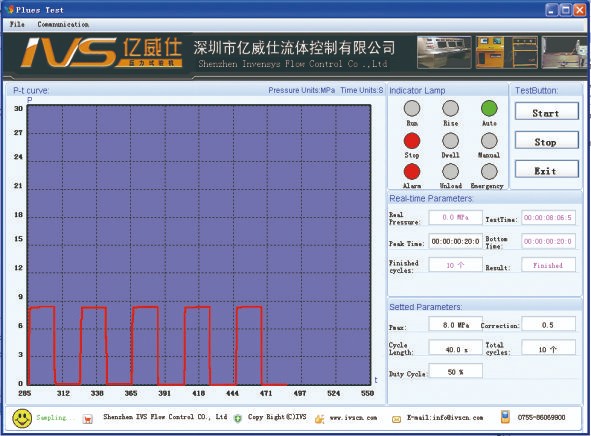The image size is (591, 436).
Task: Click the Start test button
Action: (547, 112)
